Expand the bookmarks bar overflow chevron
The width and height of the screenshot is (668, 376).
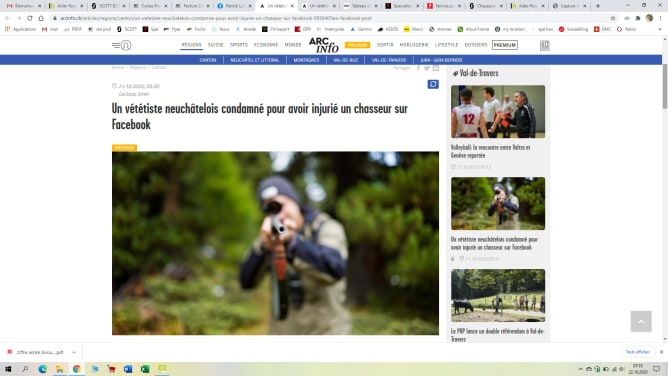(660, 29)
